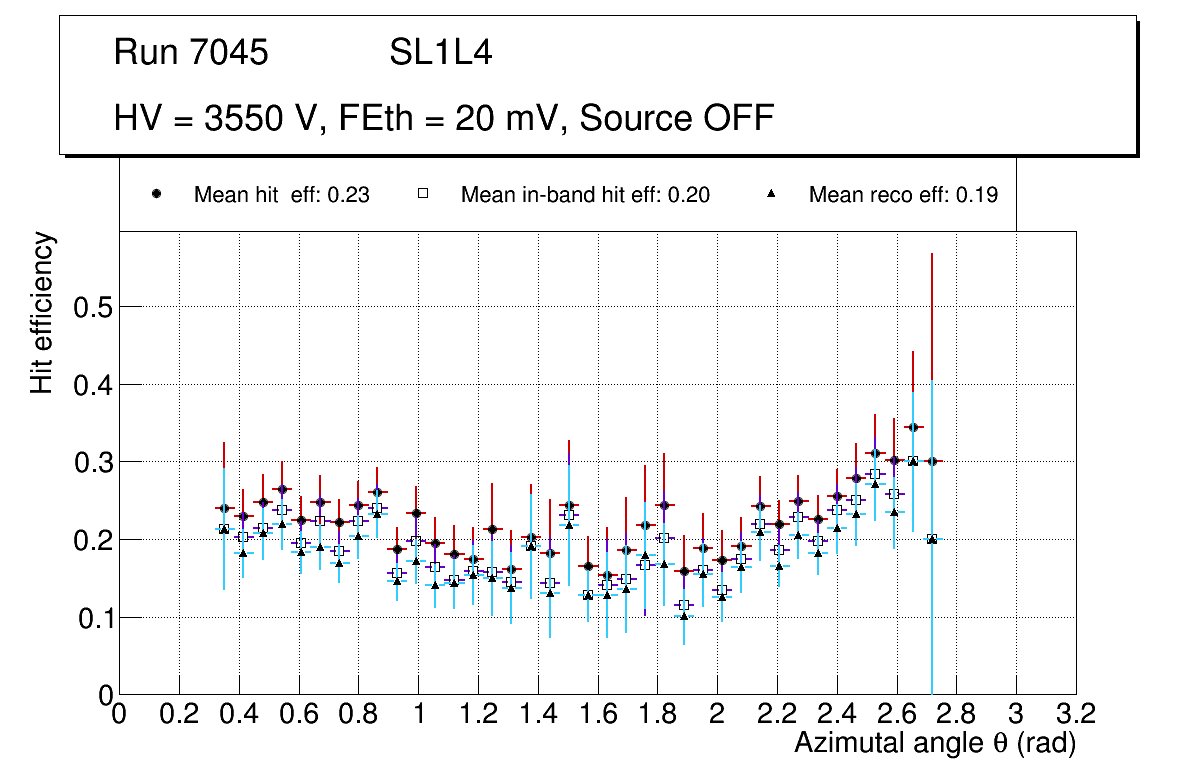This screenshot has height=772, width=1196.
Task: Click the 'SL1L4' label in header
Action: click(x=441, y=53)
